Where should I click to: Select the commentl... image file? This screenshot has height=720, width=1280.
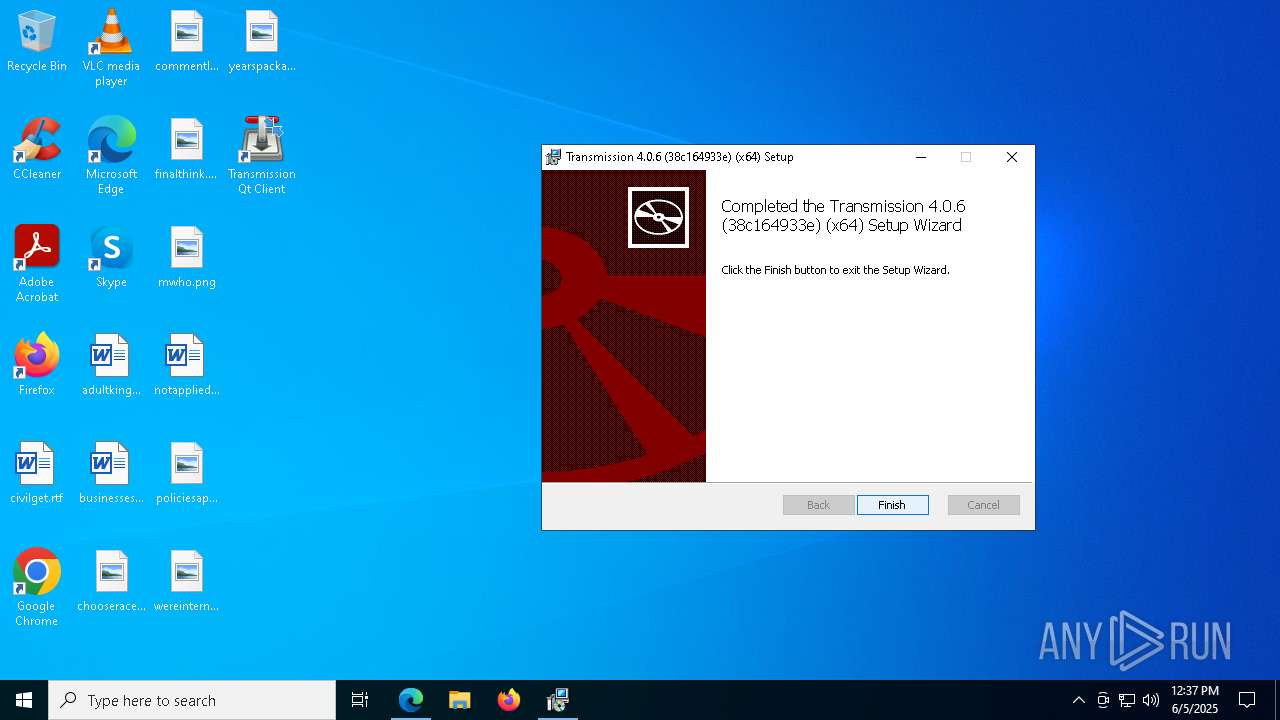pos(187,42)
